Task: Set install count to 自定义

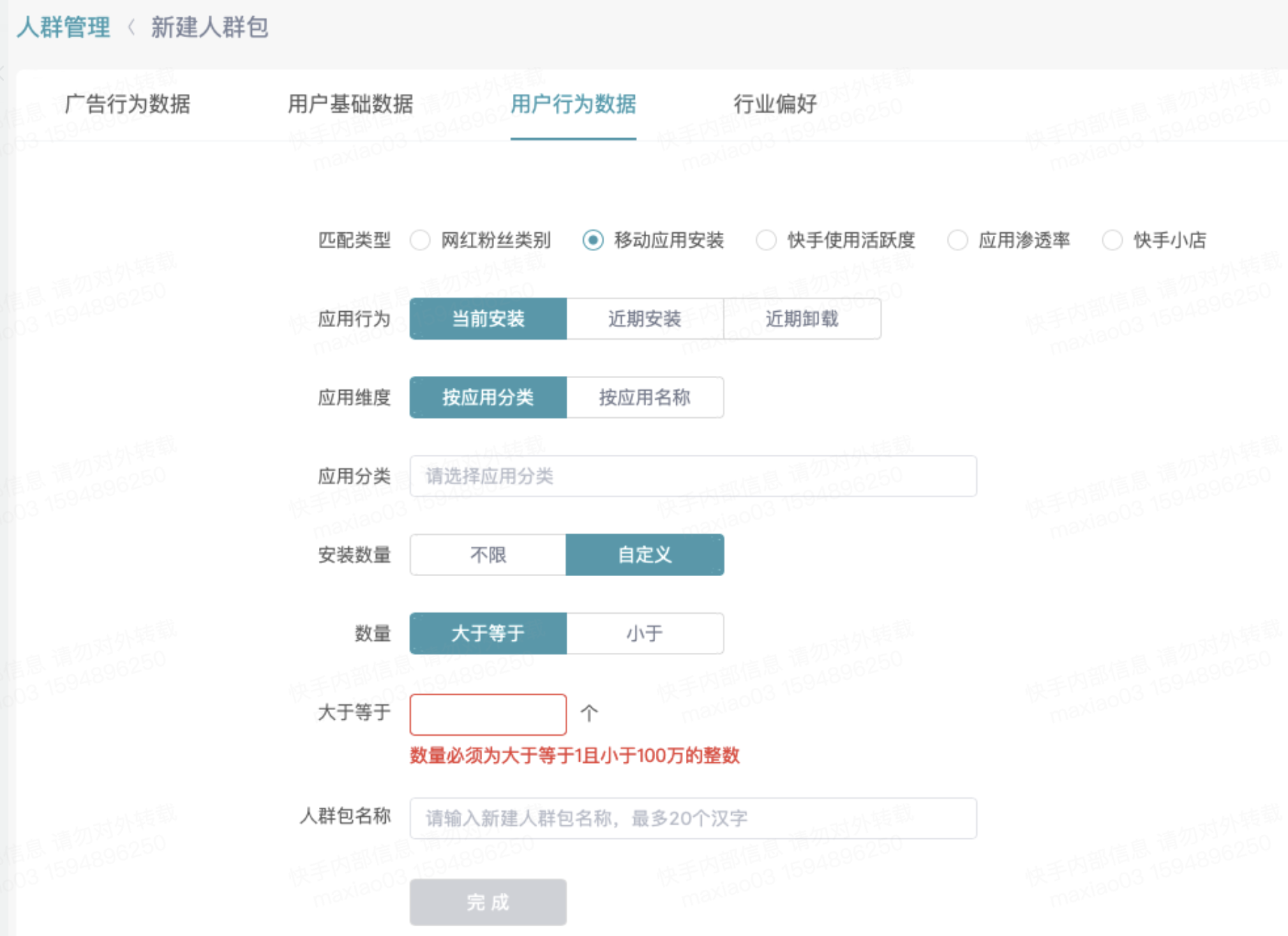Action: 645,555
